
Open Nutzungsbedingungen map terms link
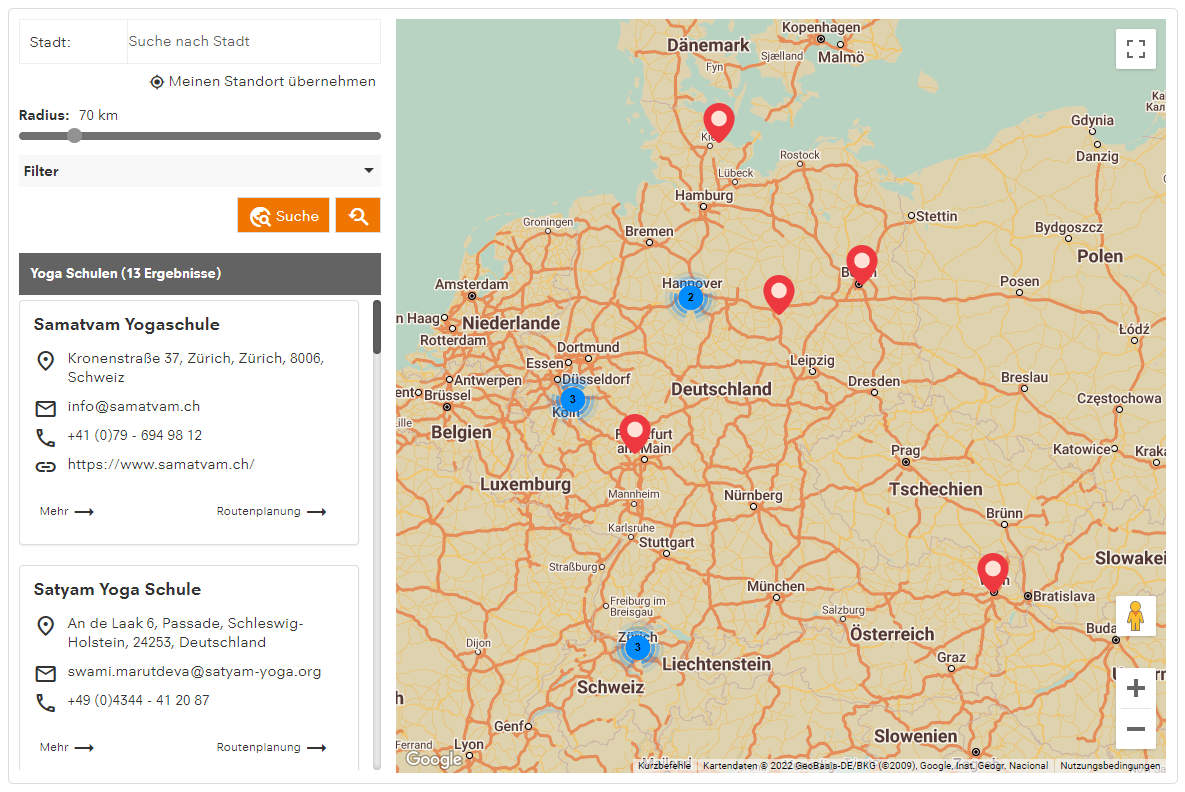tap(1110, 766)
